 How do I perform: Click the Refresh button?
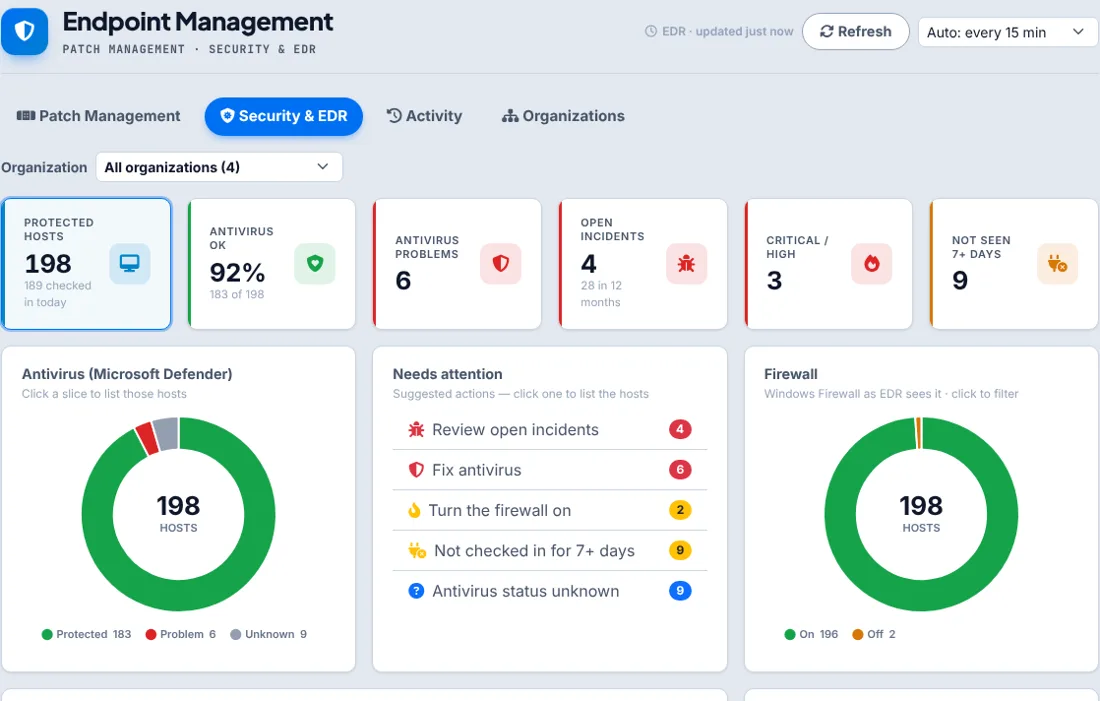[x=855, y=32]
